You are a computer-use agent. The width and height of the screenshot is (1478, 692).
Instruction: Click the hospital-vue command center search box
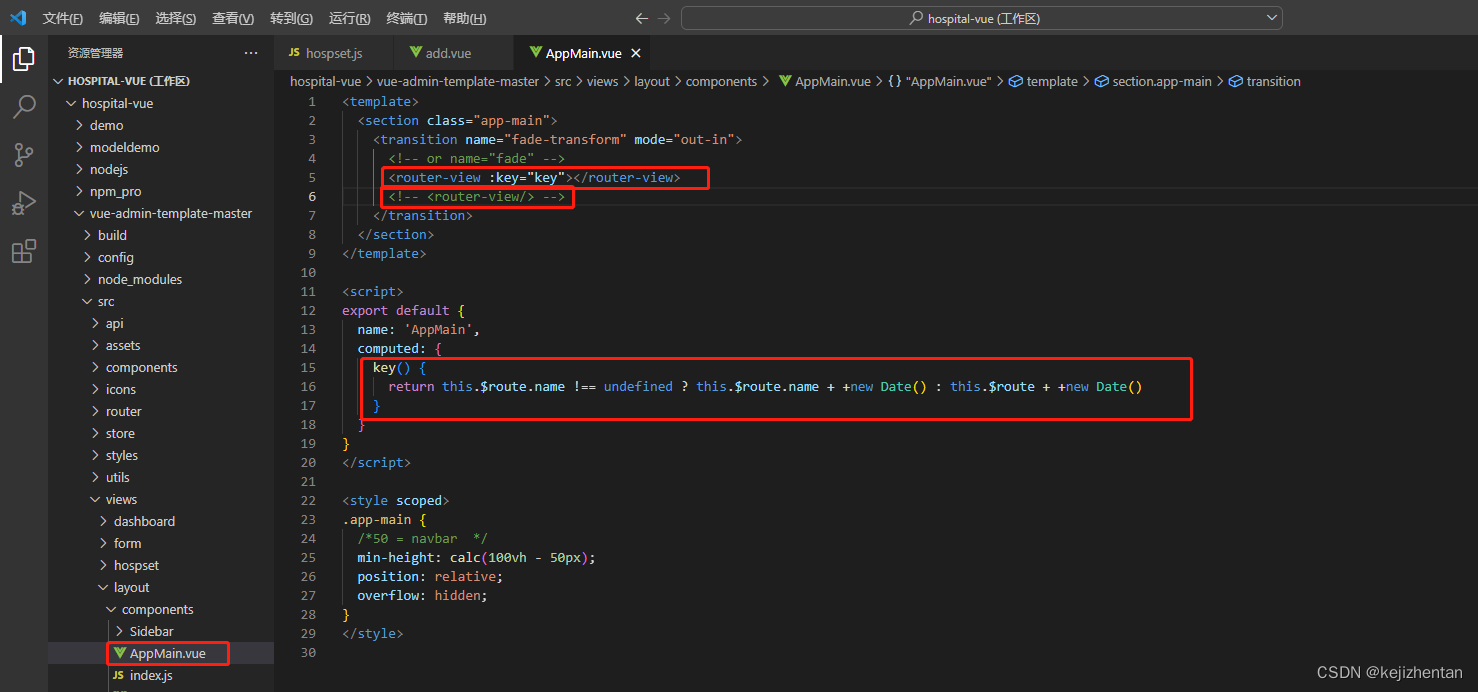tap(981, 18)
